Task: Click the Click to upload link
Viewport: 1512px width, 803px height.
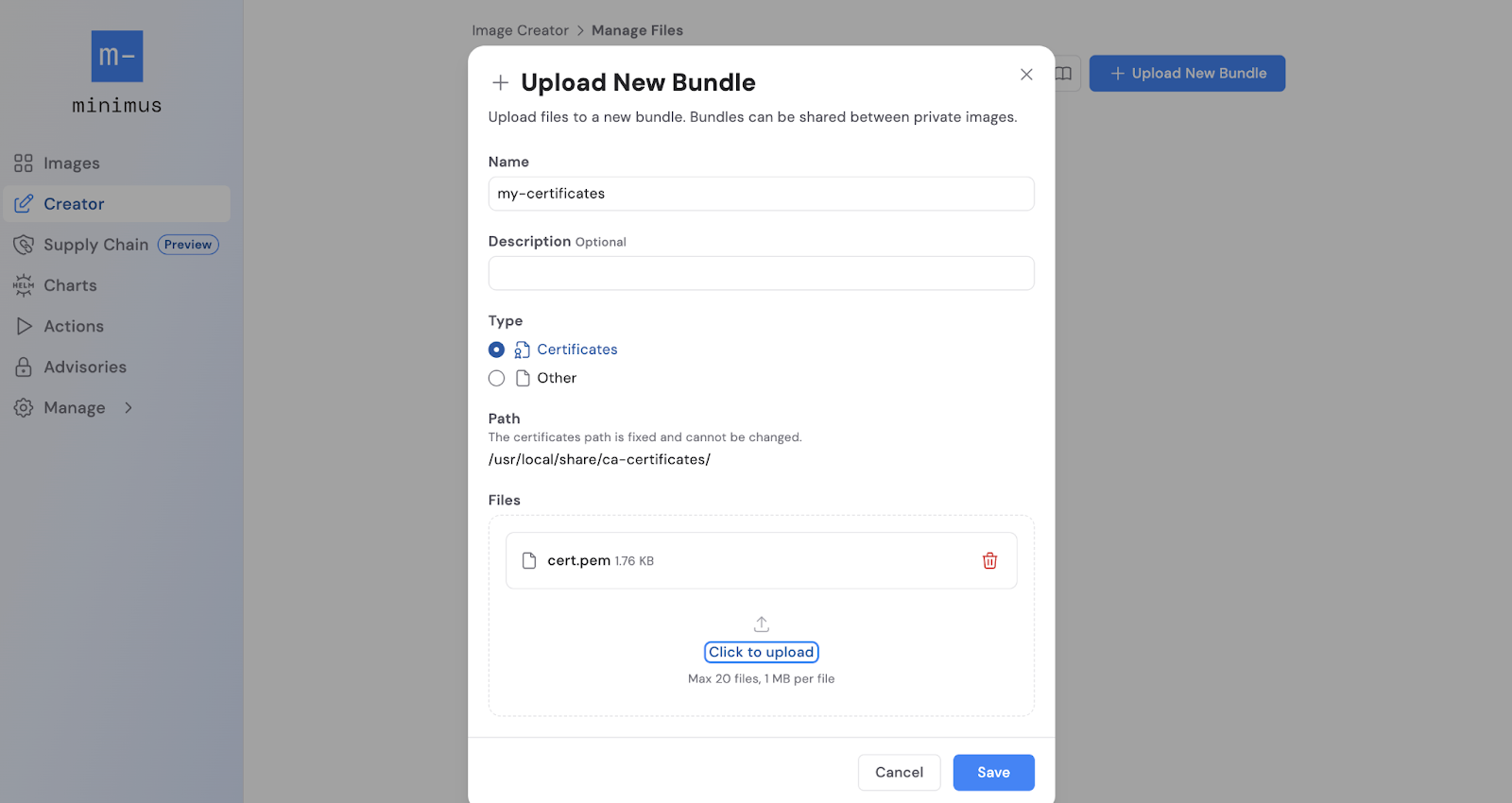Action: [762, 652]
